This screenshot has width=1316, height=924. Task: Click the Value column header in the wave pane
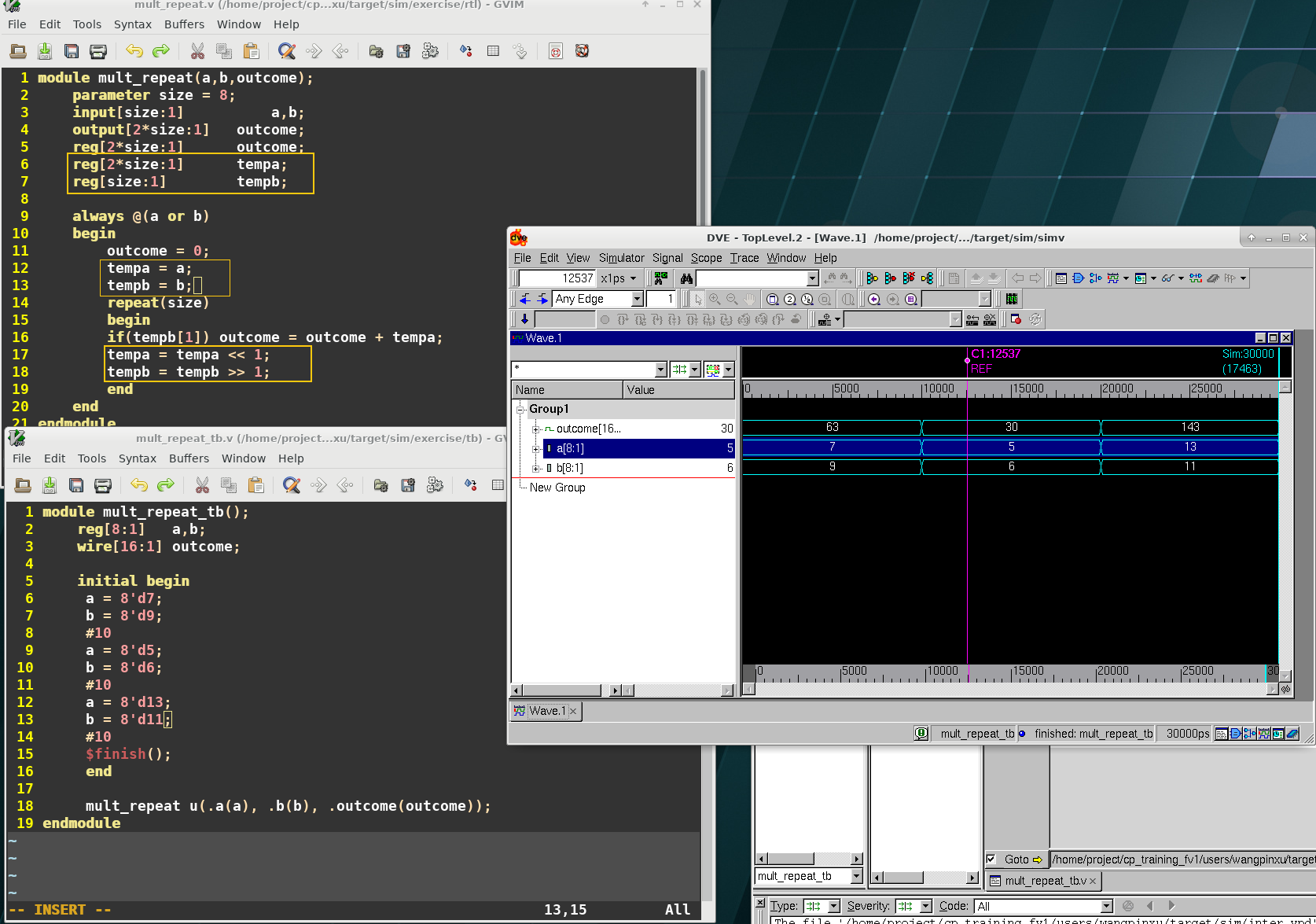click(x=679, y=390)
